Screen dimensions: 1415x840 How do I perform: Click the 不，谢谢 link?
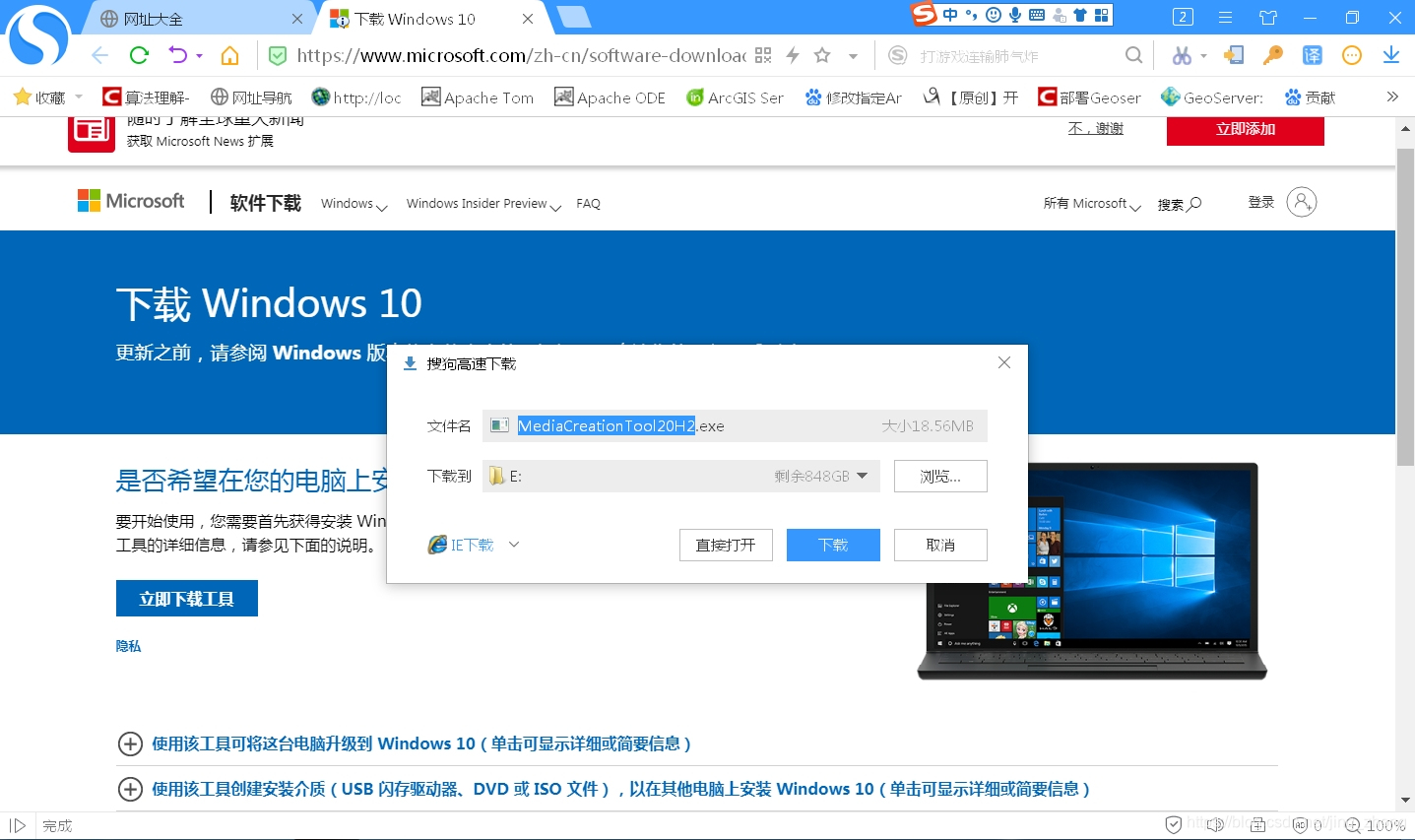click(1096, 128)
